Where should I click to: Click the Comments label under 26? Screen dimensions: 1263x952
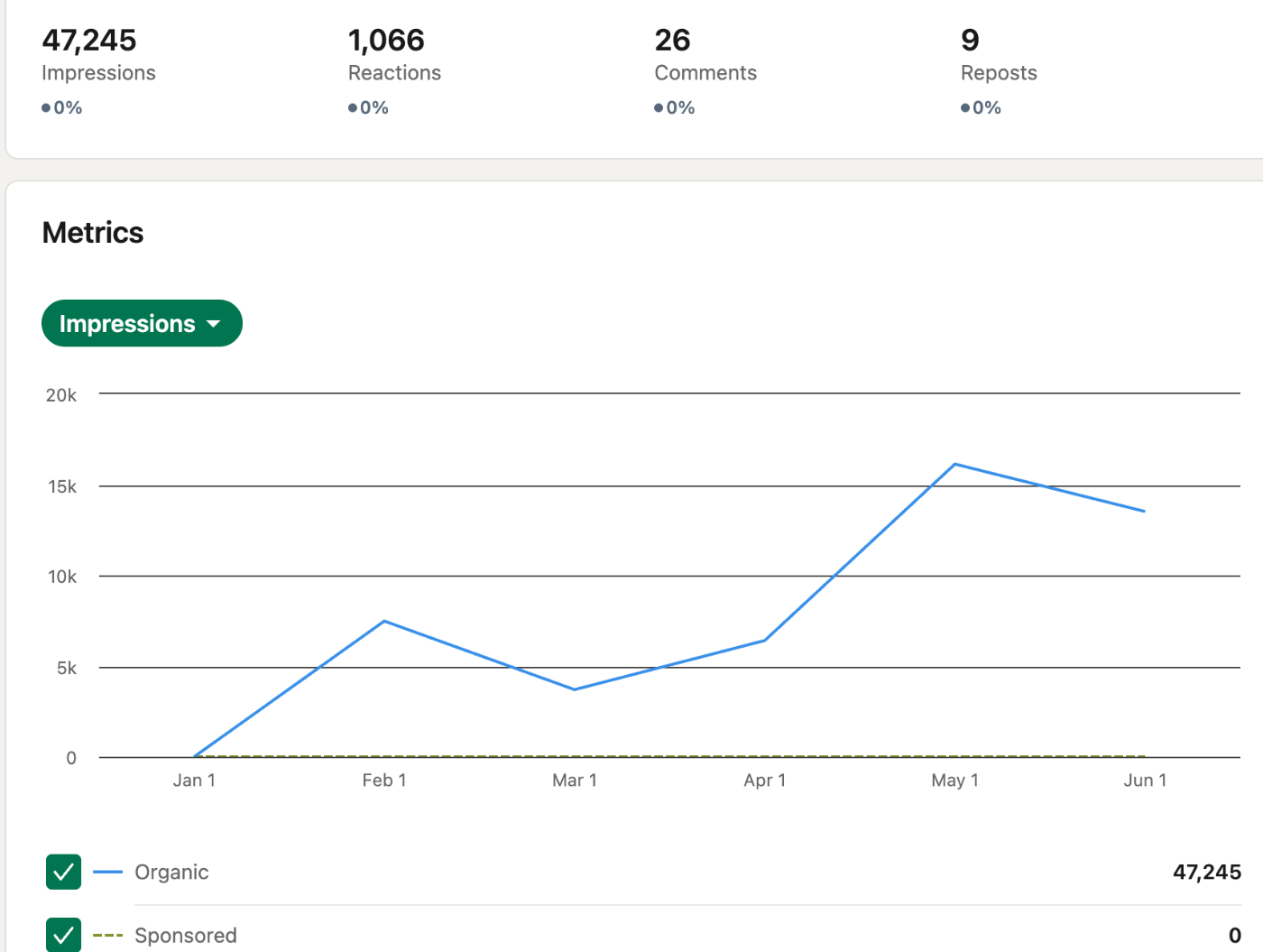705,73
